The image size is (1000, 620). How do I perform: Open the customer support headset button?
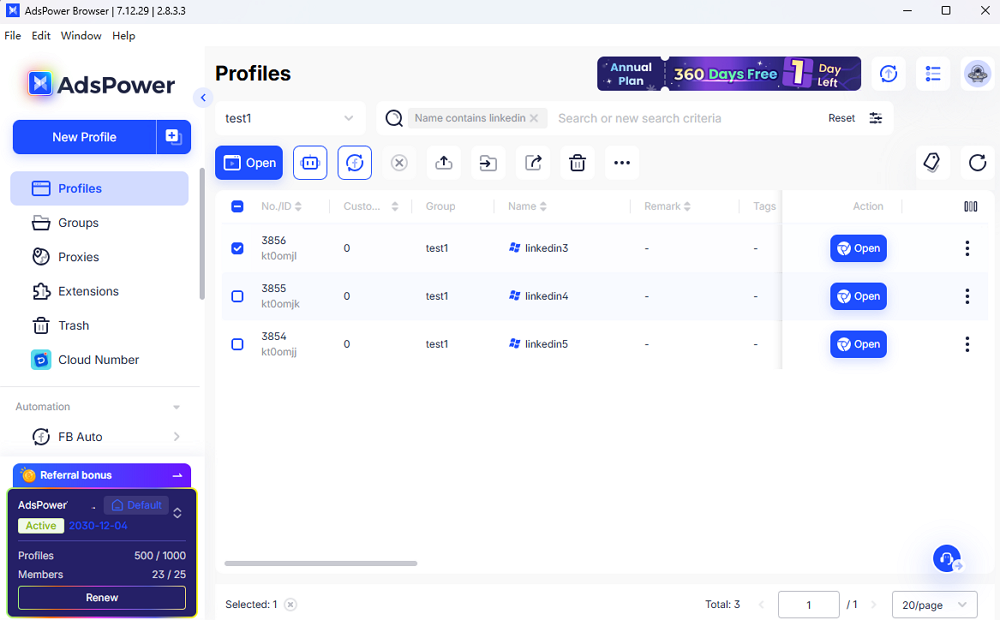point(948,559)
